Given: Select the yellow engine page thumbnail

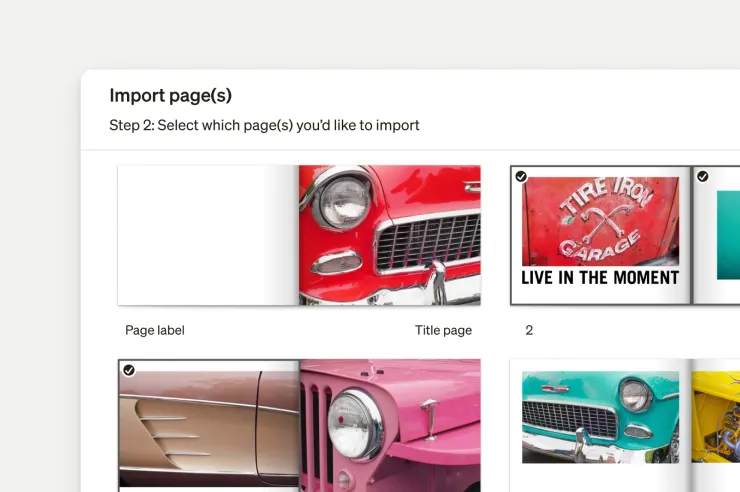Looking at the screenshot, I should point(715,425).
